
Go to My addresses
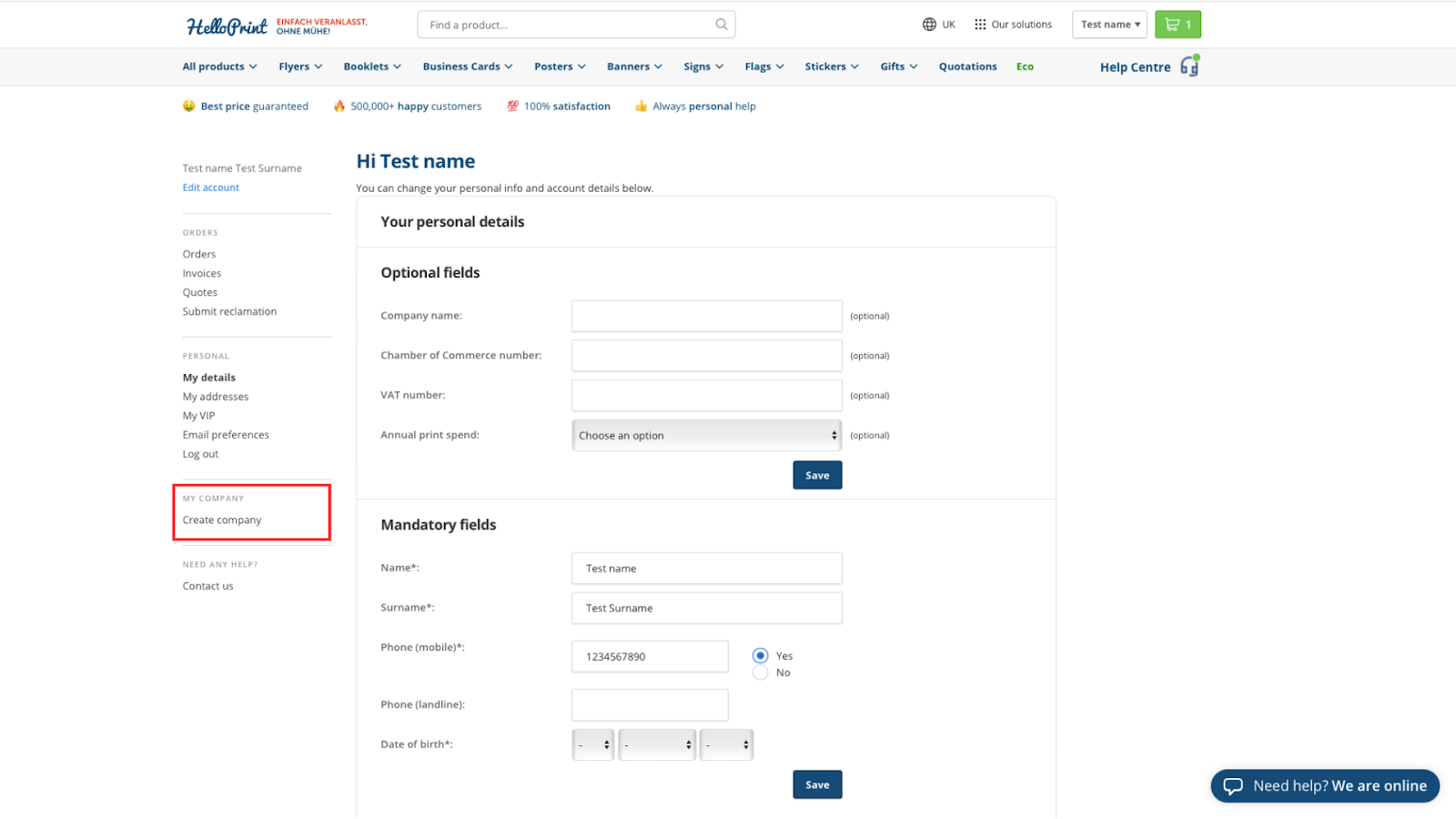point(216,397)
